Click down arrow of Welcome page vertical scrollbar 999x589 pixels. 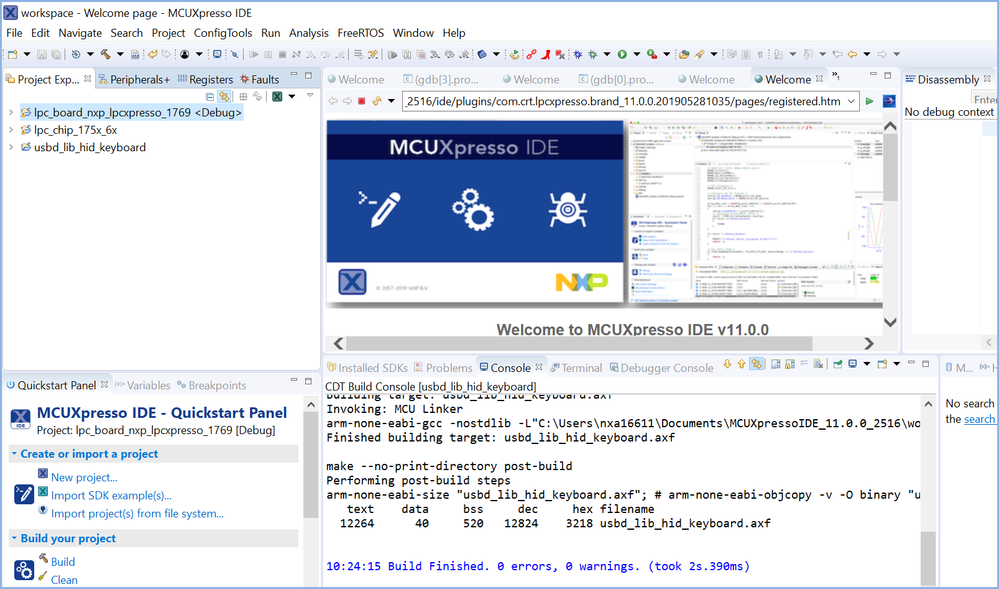(890, 323)
